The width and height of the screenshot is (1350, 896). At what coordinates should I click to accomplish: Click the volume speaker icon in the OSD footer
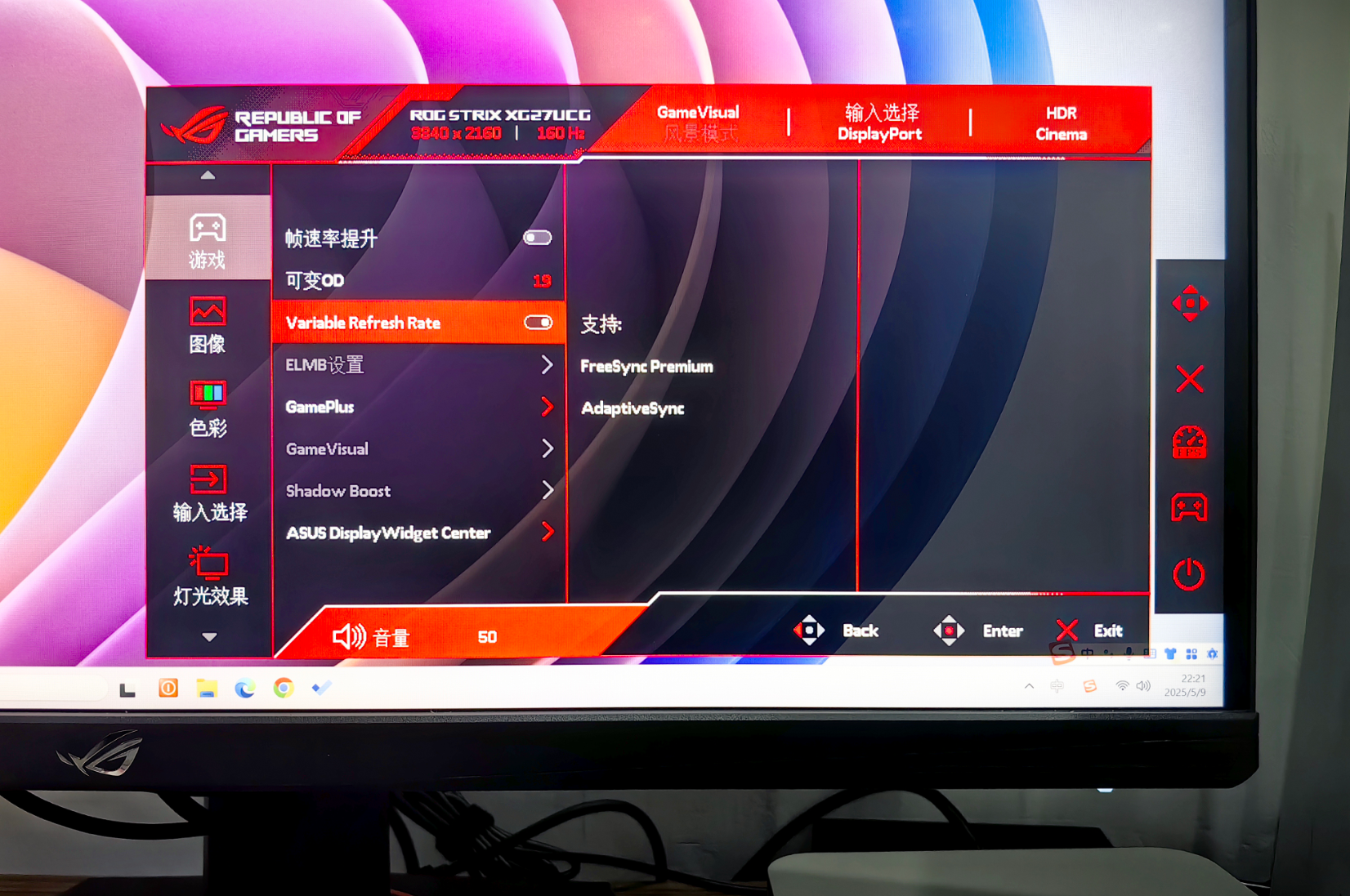[349, 636]
